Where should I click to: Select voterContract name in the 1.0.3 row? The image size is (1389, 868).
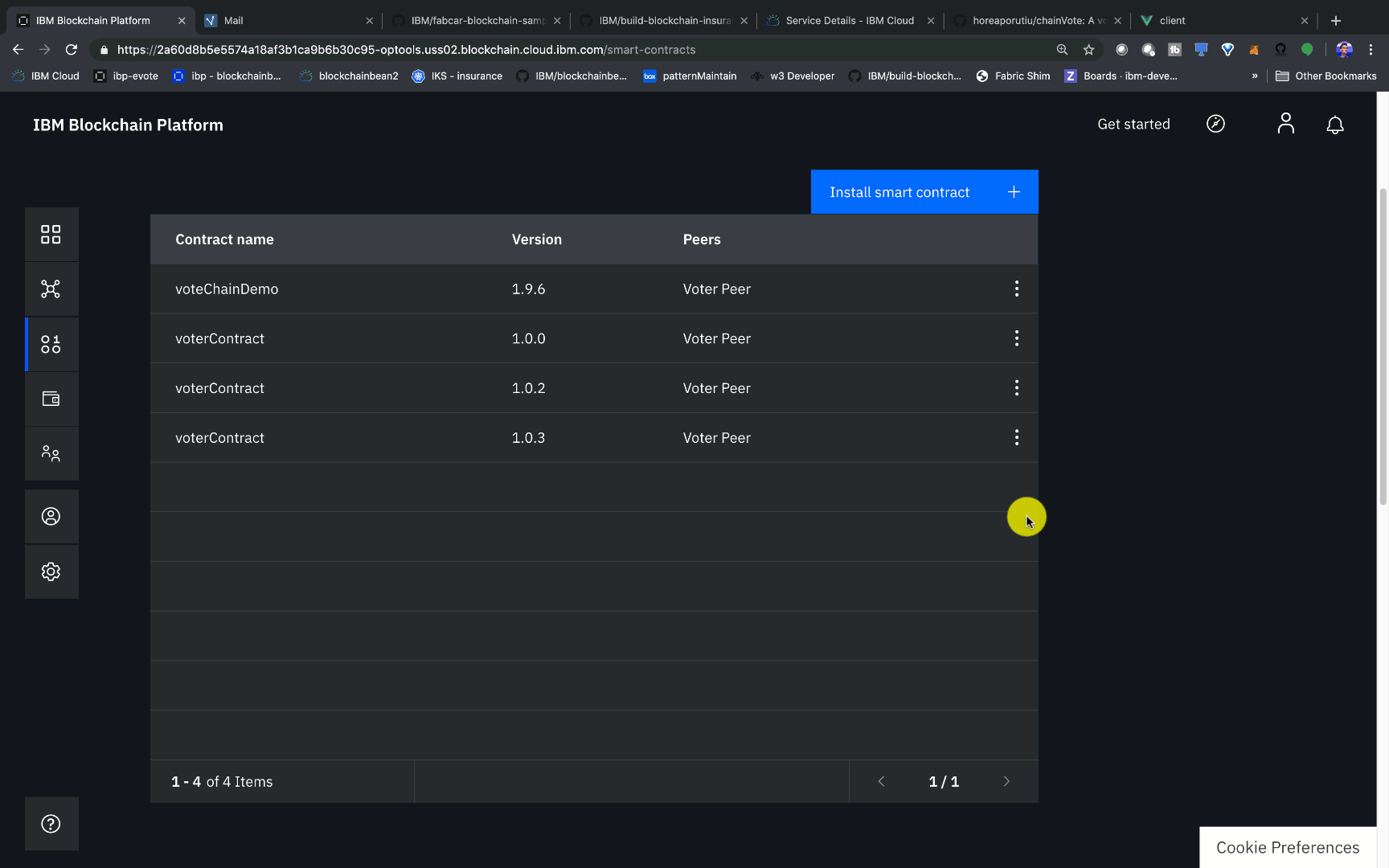219,438
